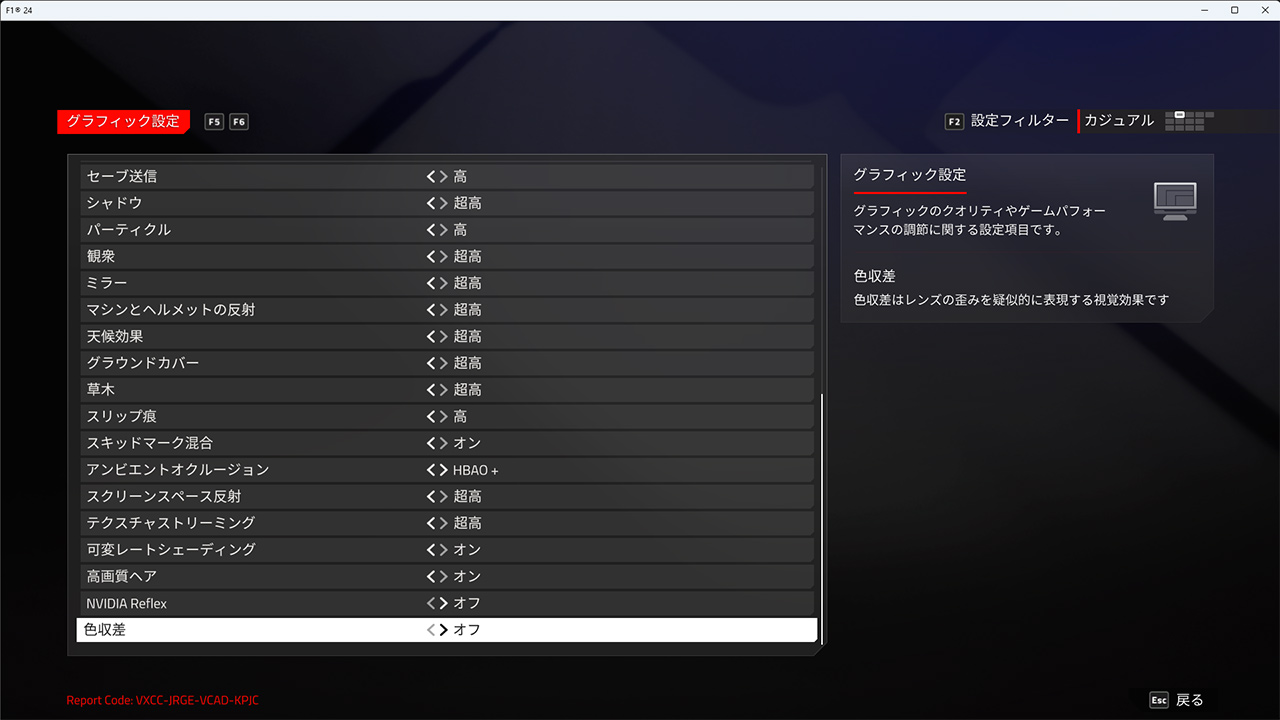Select the カジュアル filter label
Viewport: 1280px width, 720px height.
[x=1119, y=121]
